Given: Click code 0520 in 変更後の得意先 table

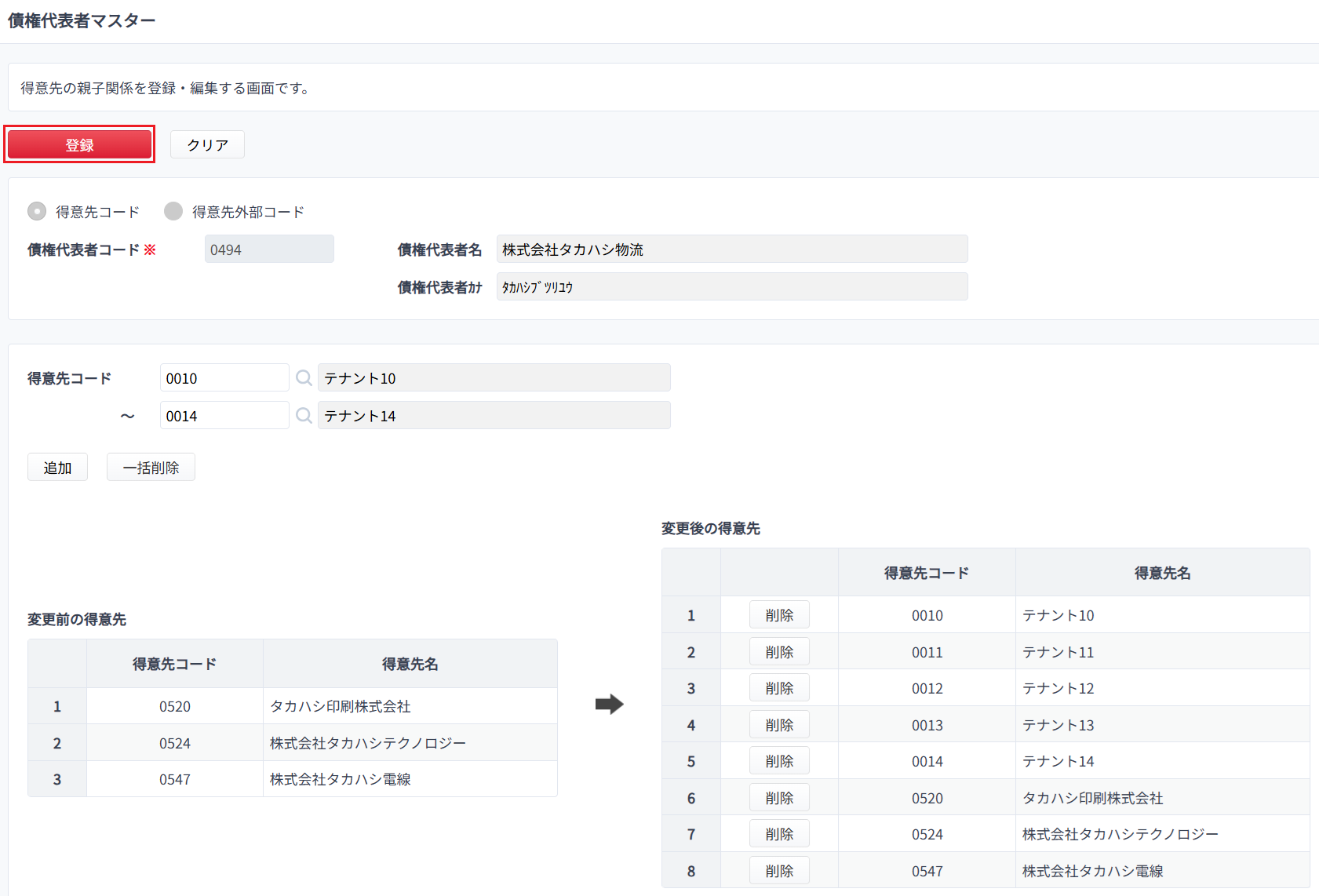Looking at the screenshot, I should tap(927, 798).
